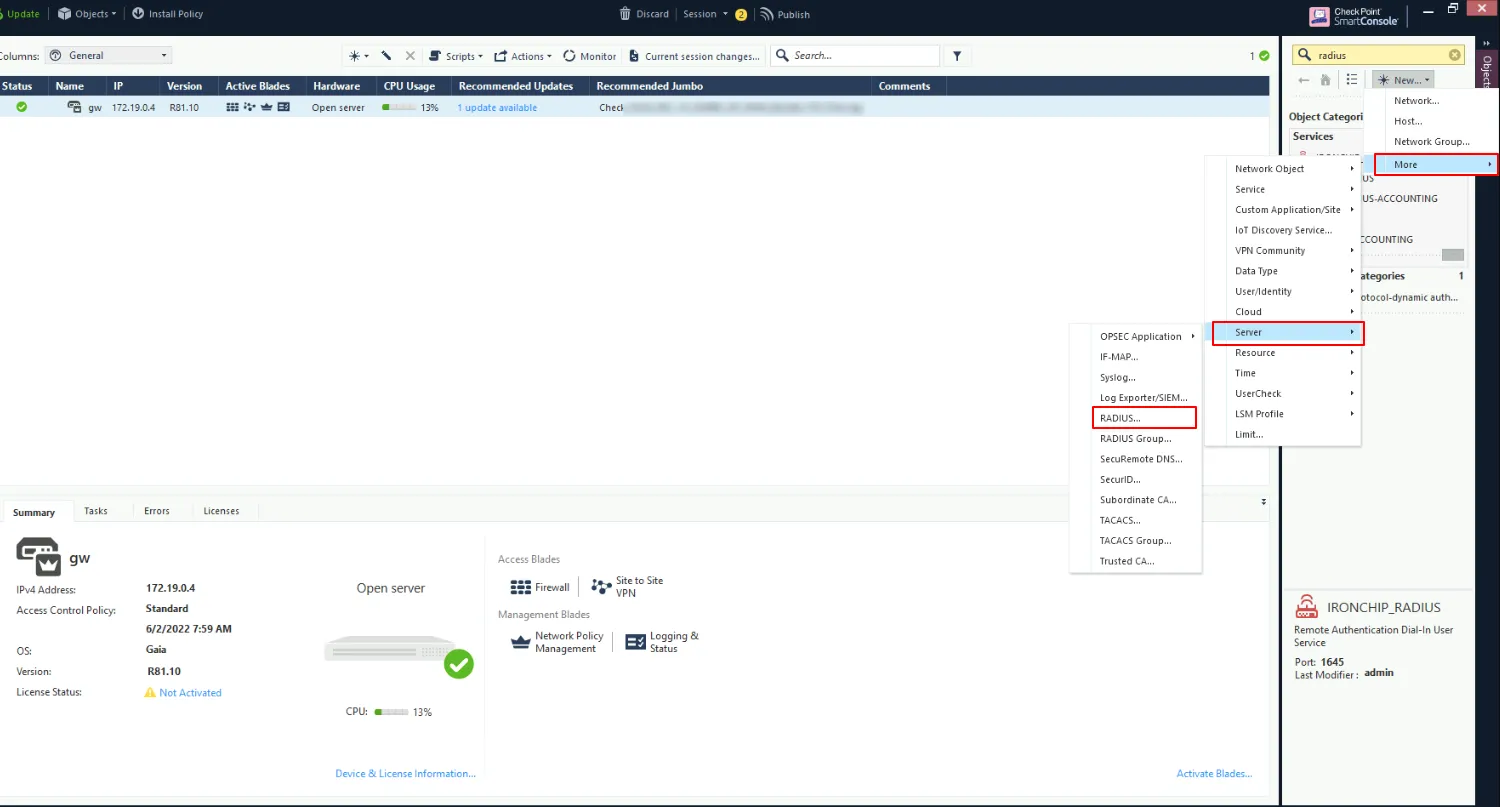Screen dimensions: 1500x807
Task: Open the Server submenu
Action: pyautogui.click(x=1288, y=332)
